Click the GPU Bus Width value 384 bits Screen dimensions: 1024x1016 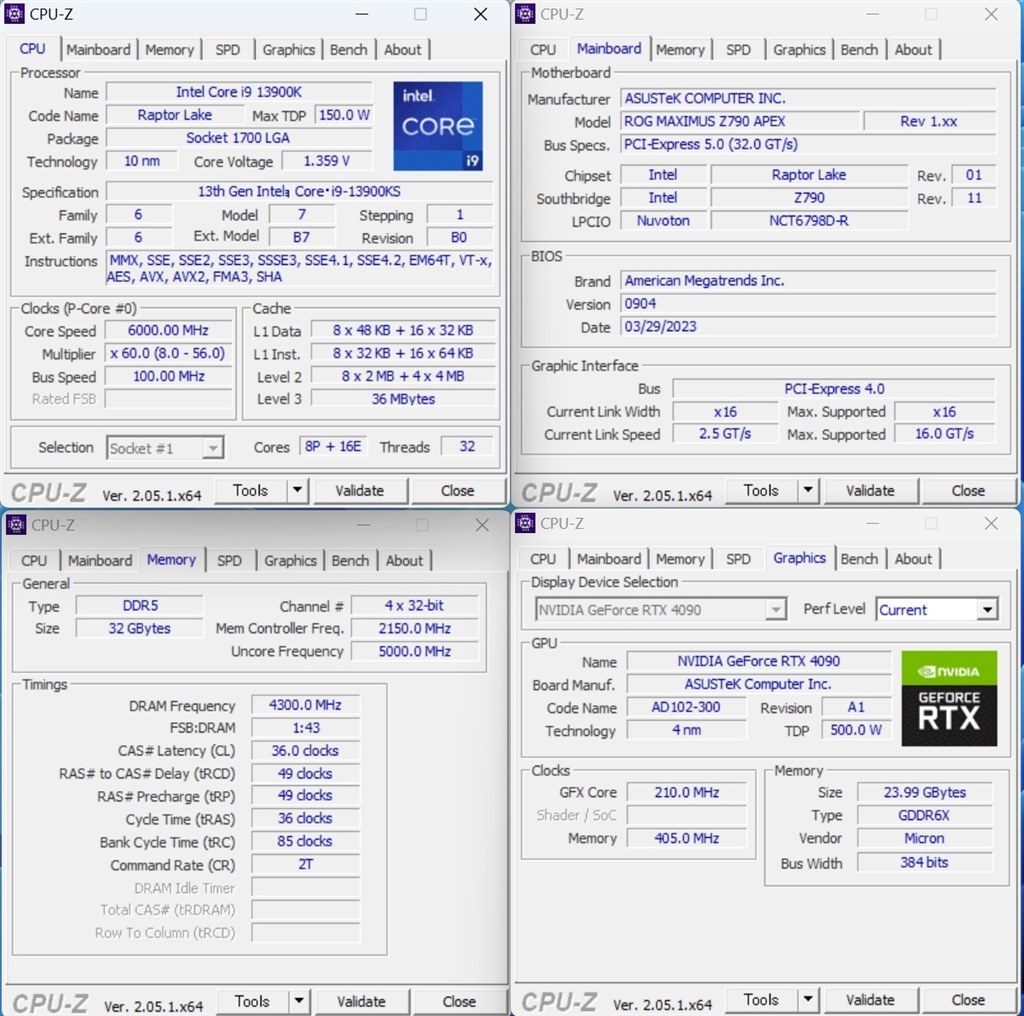pyautogui.click(x=924, y=863)
